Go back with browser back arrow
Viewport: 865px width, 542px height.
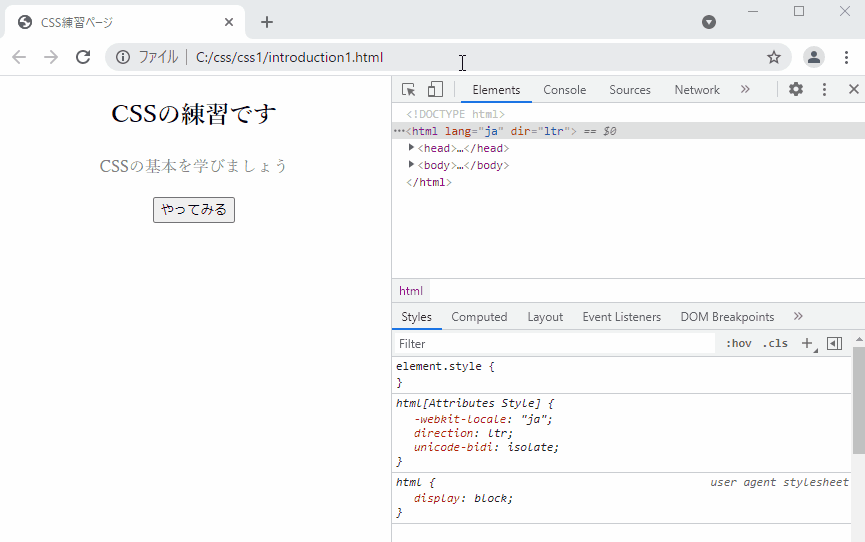pyautogui.click(x=19, y=57)
